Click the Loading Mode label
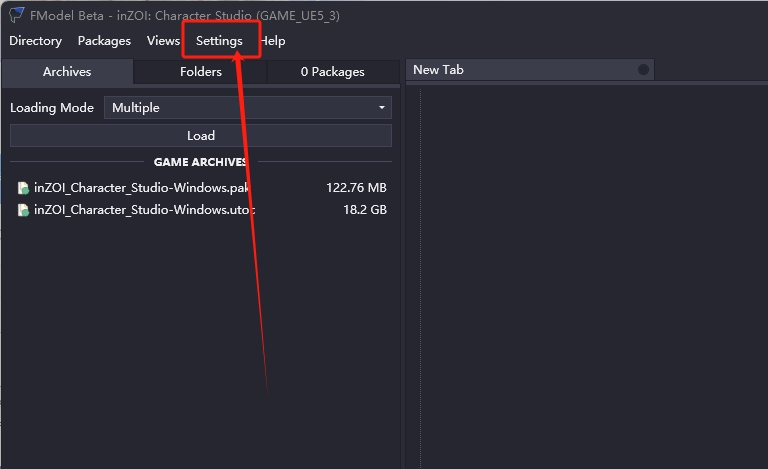 pyautogui.click(x=52, y=108)
